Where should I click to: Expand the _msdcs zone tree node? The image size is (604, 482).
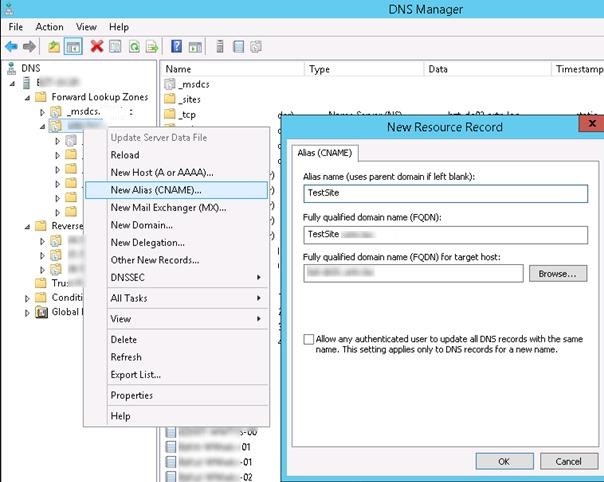43,113
